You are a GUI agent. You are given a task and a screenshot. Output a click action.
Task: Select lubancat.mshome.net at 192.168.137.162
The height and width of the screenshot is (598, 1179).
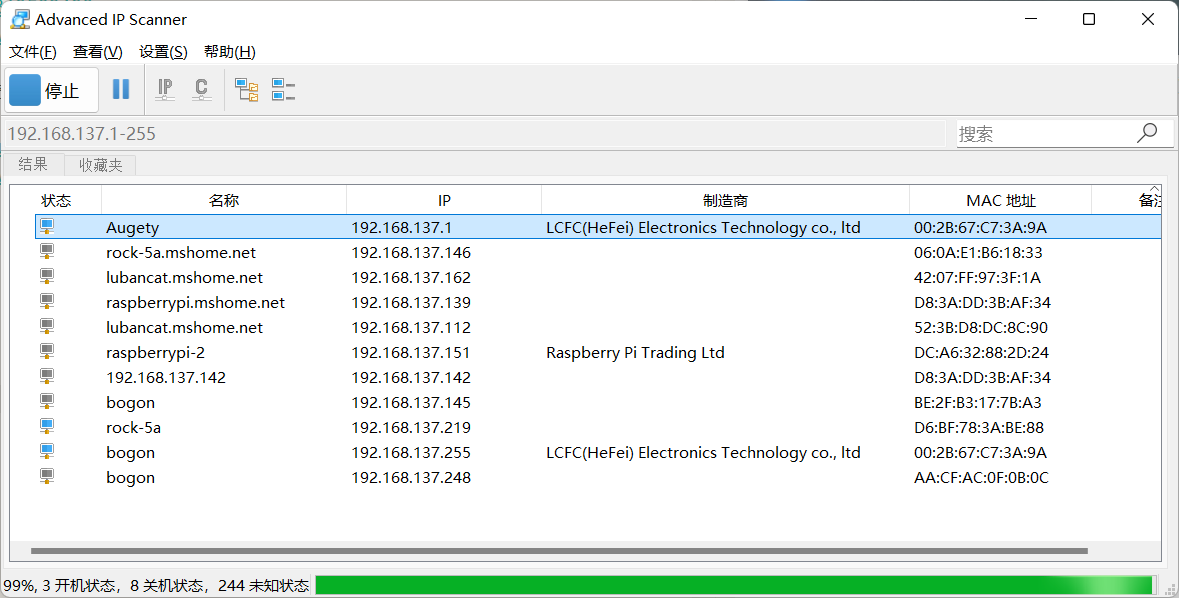pyautogui.click(x=184, y=278)
